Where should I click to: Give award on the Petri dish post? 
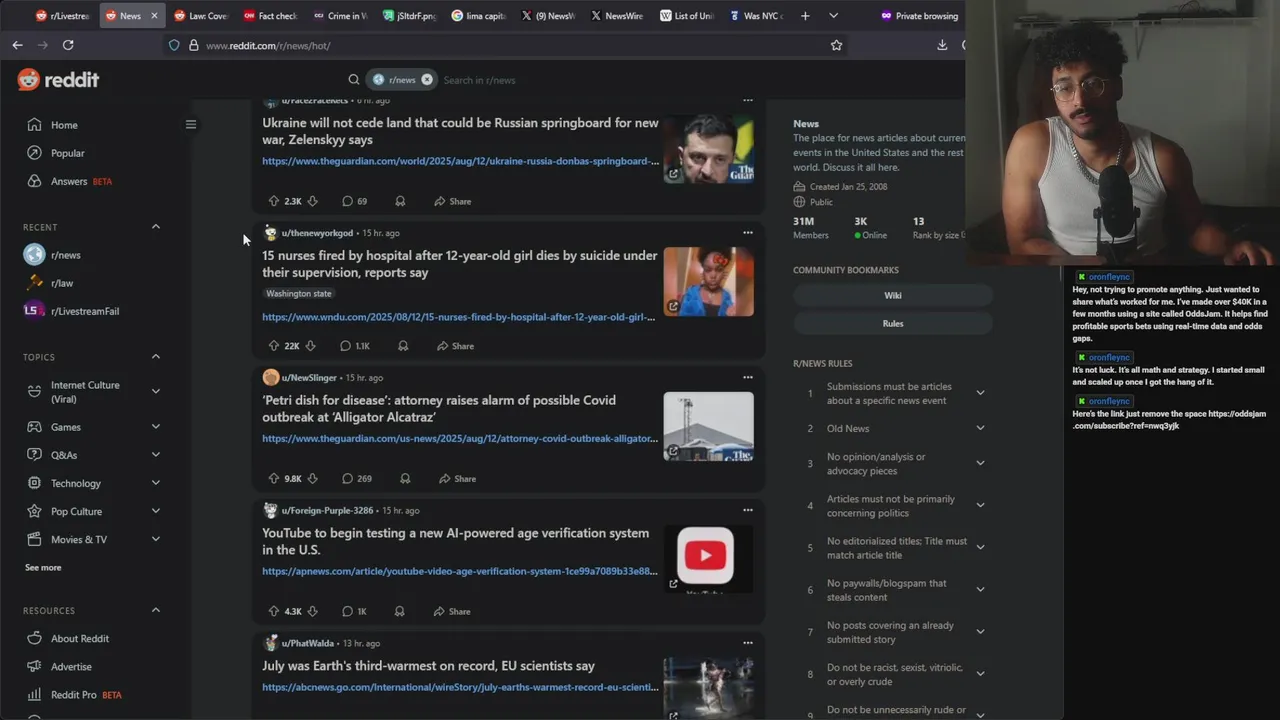pos(405,479)
